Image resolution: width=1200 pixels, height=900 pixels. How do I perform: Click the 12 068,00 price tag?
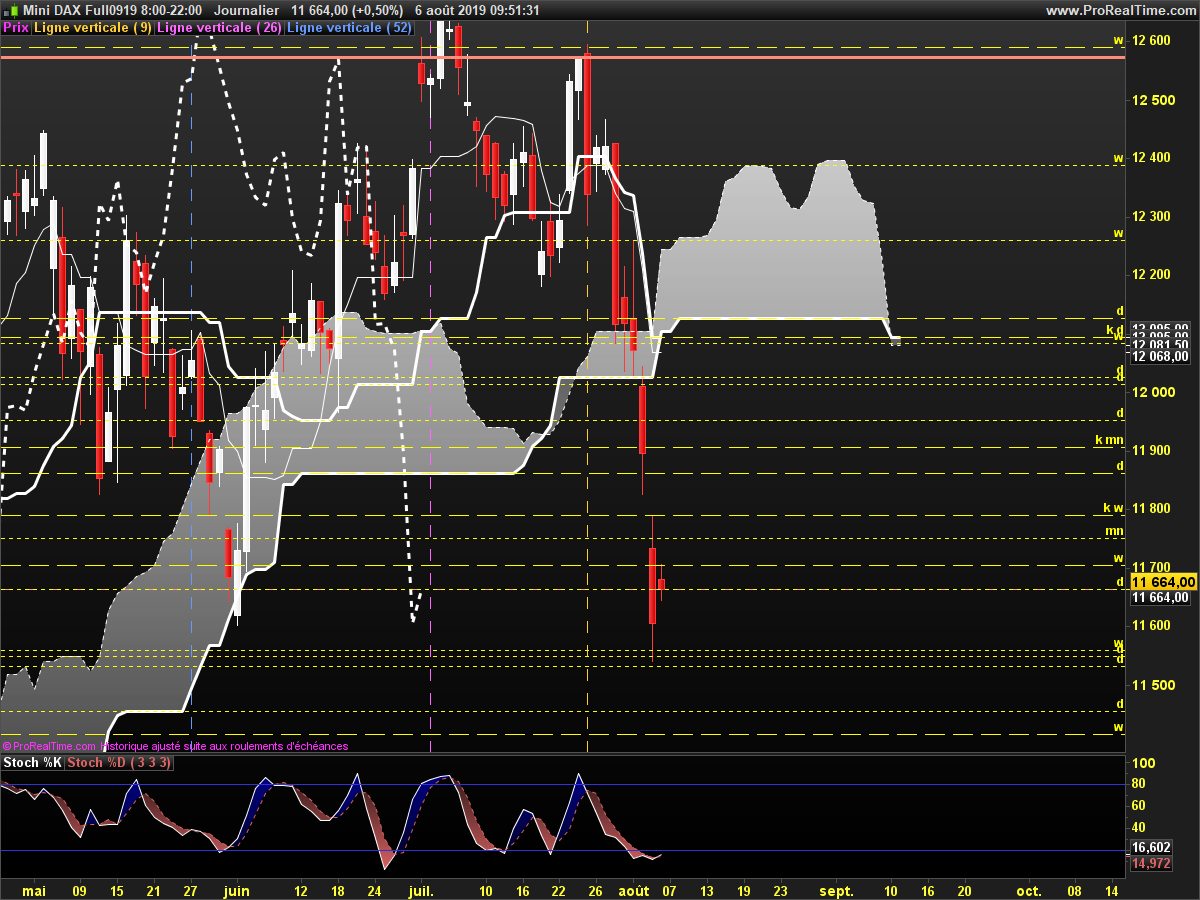pyautogui.click(x=1161, y=355)
